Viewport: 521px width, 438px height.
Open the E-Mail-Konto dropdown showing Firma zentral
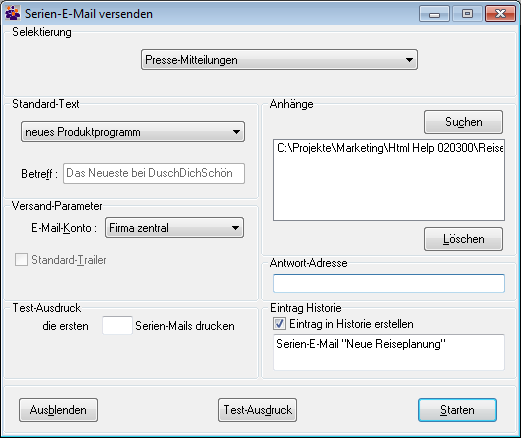pos(174,228)
